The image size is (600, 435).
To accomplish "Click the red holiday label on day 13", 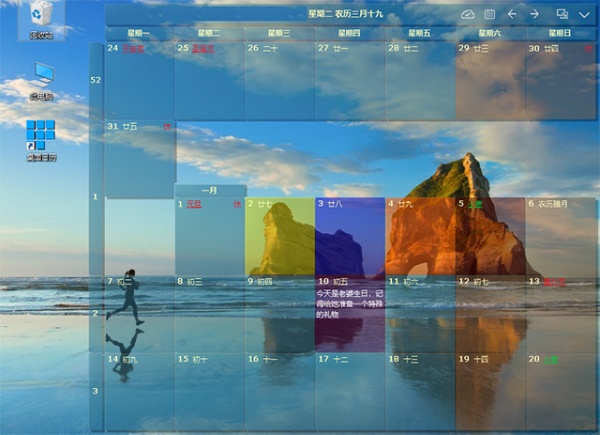I will 554,282.
